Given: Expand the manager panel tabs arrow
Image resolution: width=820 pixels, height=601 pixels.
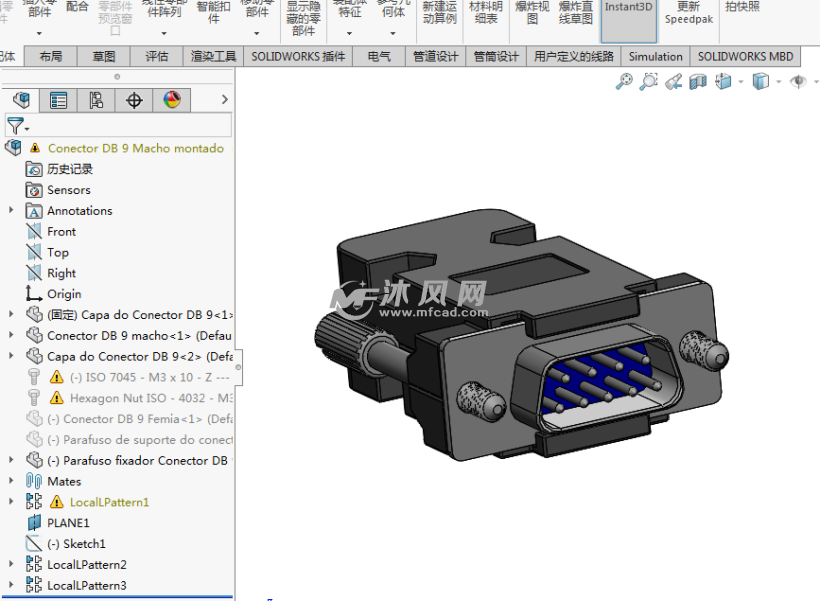Looking at the screenshot, I should pyautogui.click(x=224, y=100).
